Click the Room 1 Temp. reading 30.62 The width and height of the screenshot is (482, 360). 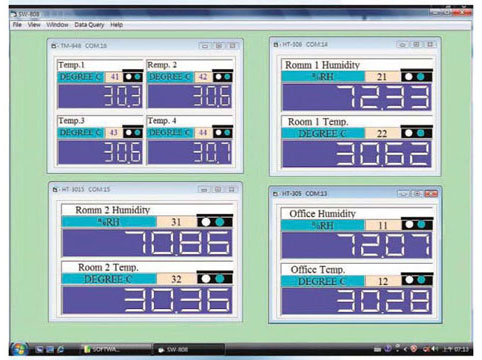pos(357,154)
